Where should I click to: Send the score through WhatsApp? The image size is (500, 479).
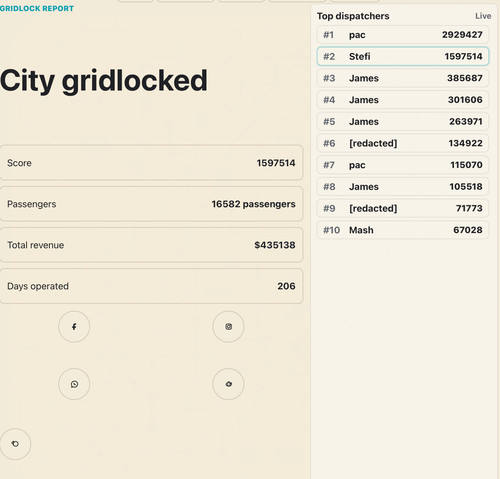pos(74,384)
